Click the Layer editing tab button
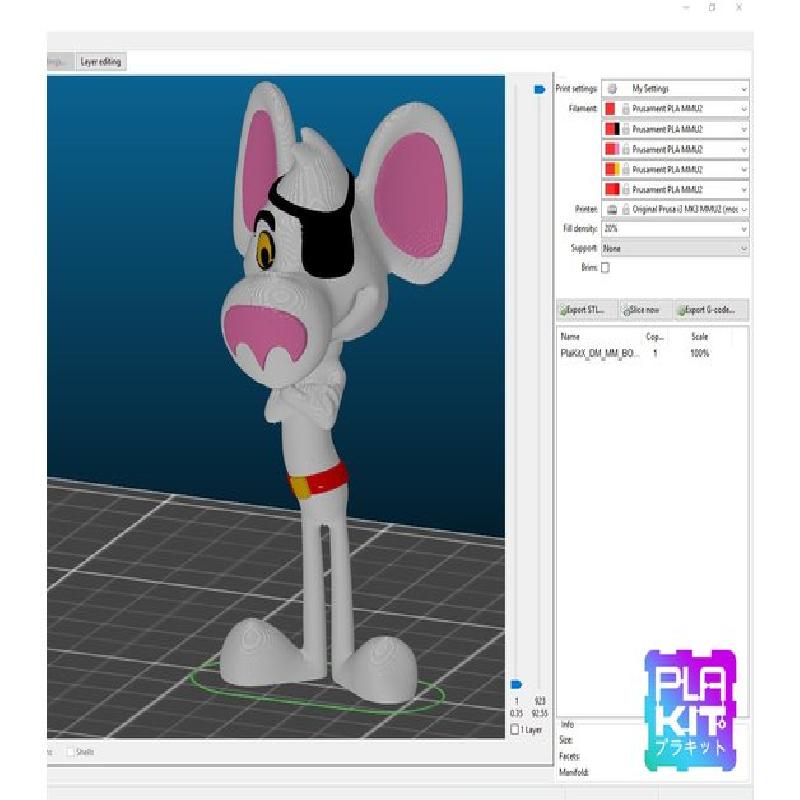Image resolution: width=800 pixels, height=800 pixels. 101,62
